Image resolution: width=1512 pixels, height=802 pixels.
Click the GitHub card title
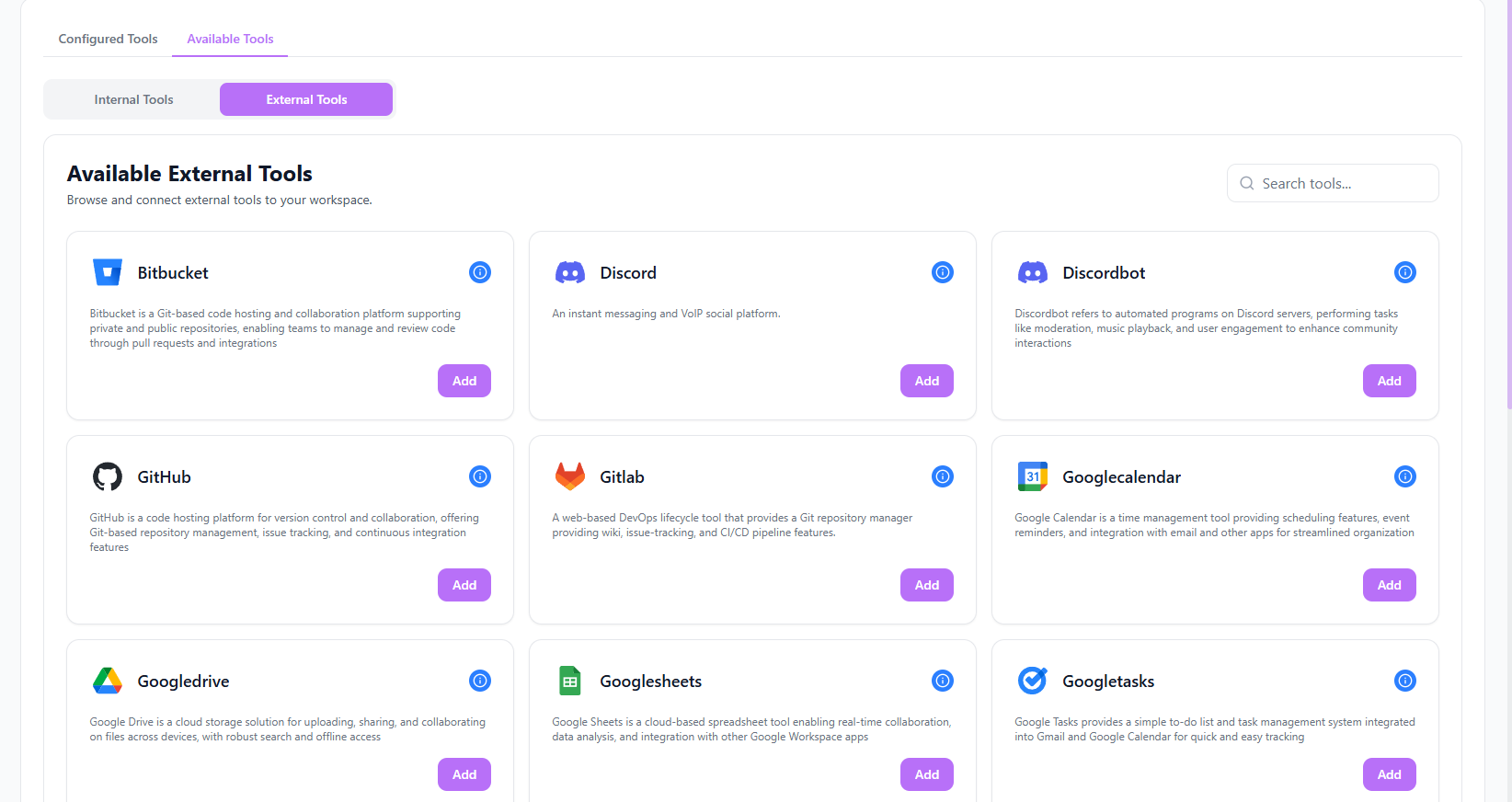pos(165,476)
